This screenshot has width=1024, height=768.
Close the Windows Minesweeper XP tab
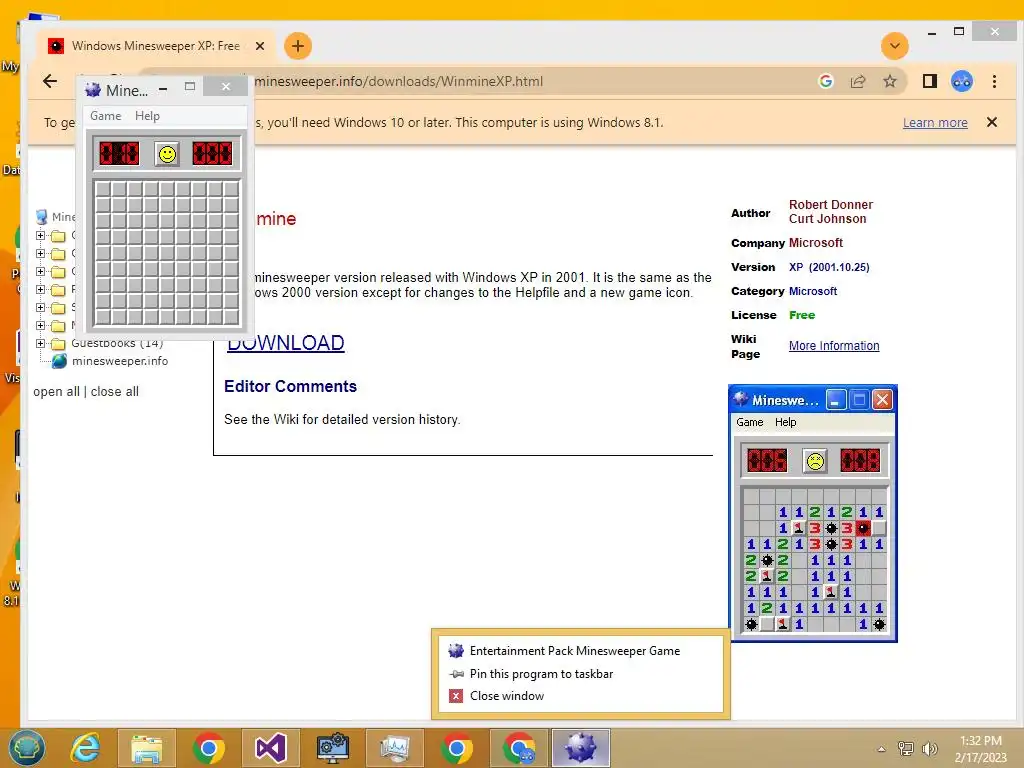click(260, 46)
